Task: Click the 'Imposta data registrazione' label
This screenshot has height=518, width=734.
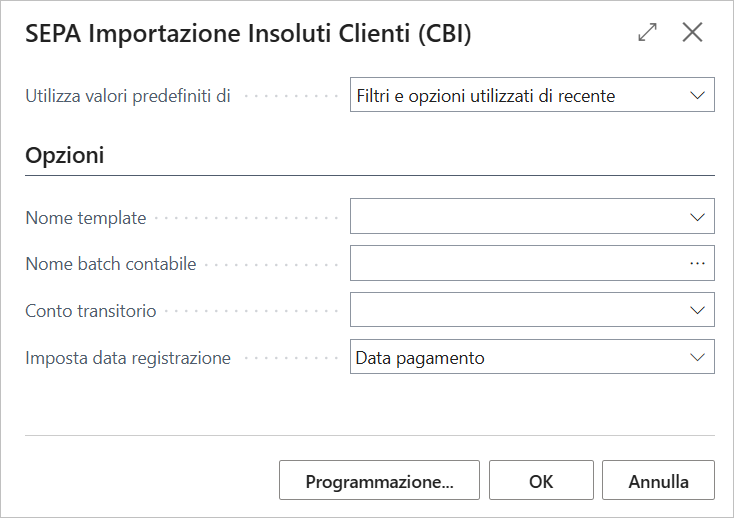Action: pyautogui.click(x=128, y=358)
